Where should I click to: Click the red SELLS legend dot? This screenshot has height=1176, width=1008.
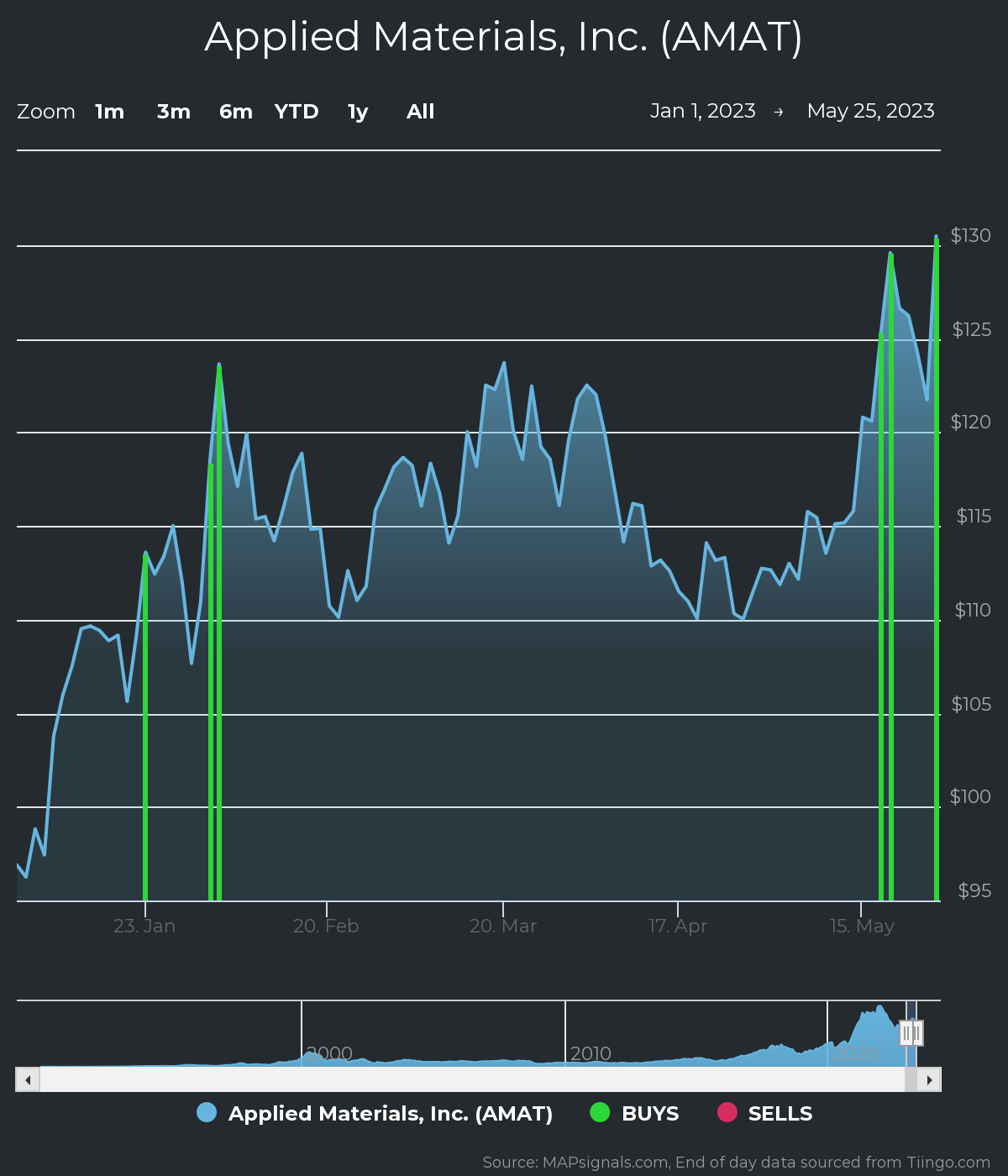pos(727,1112)
